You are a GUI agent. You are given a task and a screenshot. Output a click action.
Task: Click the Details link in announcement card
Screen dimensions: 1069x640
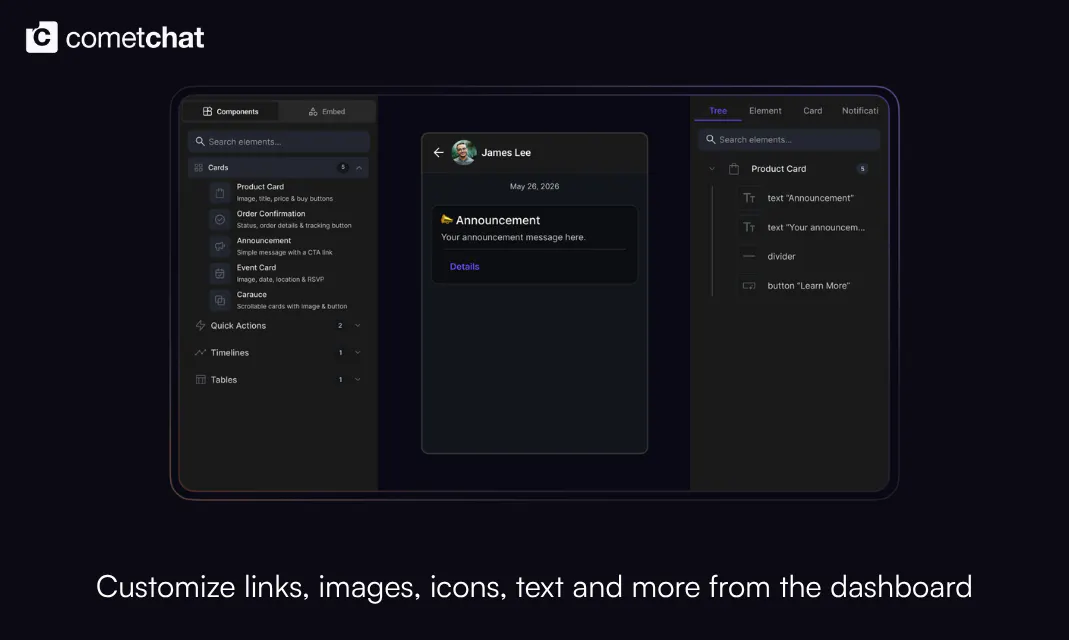pyautogui.click(x=464, y=266)
